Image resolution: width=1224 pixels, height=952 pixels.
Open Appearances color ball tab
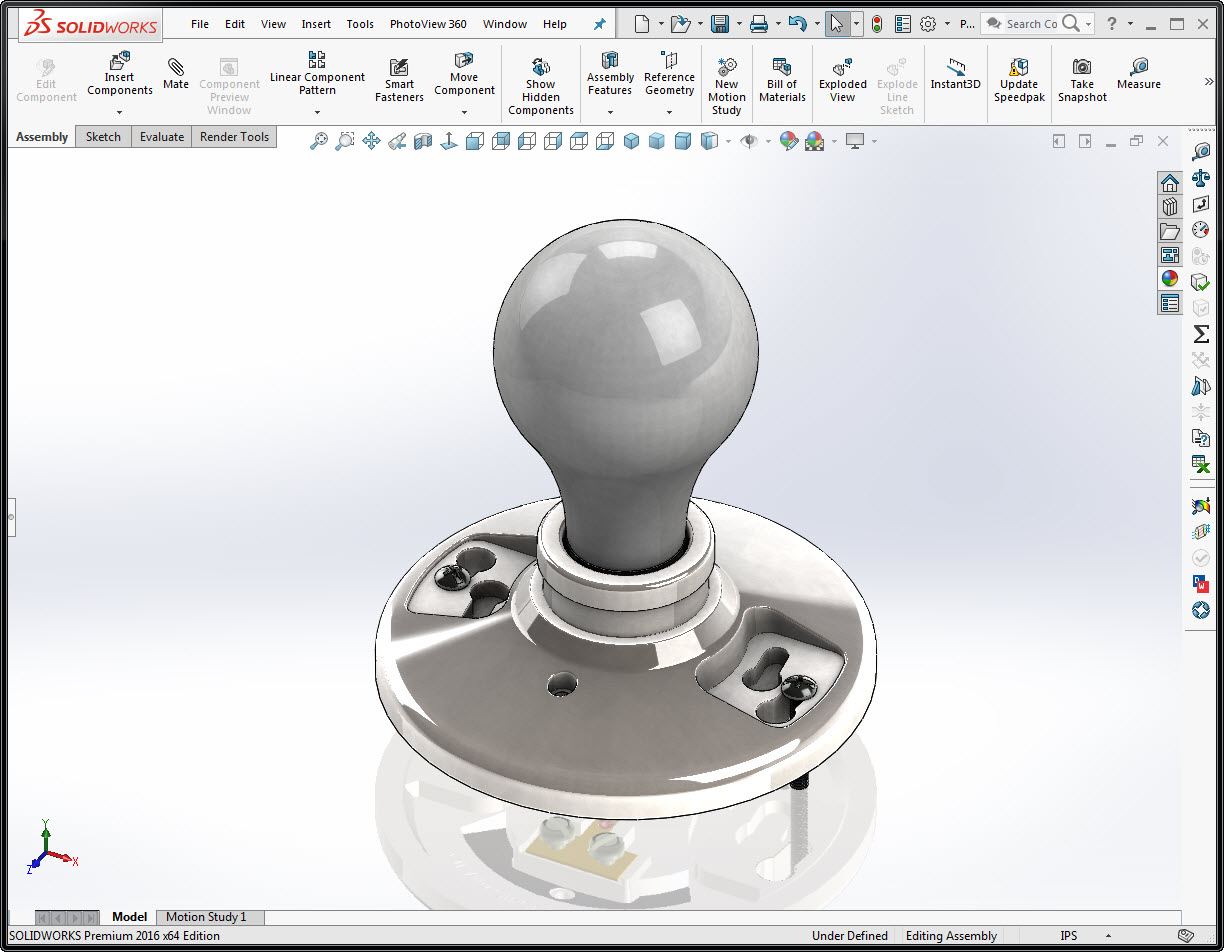coord(1170,279)
